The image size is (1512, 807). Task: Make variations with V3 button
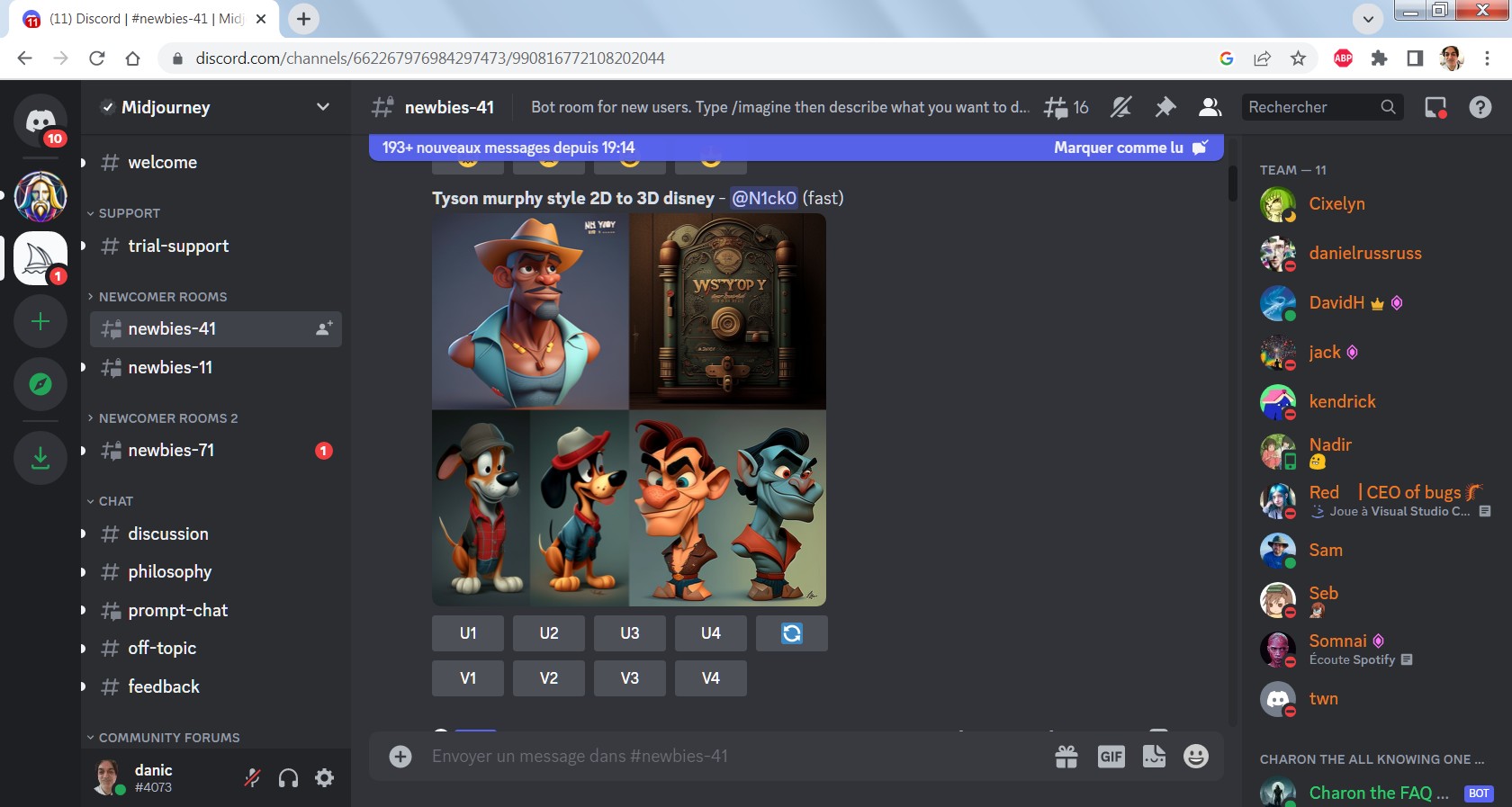630,678
